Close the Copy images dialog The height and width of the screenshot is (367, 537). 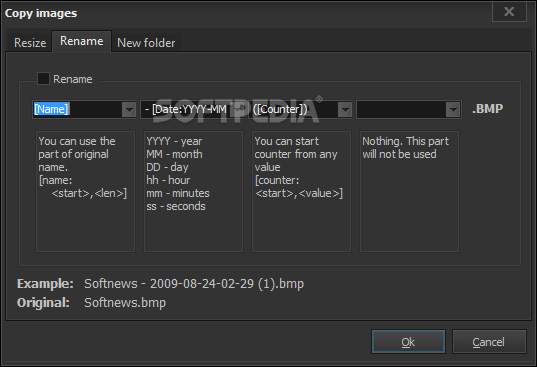pyautogui.click(x=509, y=12)
